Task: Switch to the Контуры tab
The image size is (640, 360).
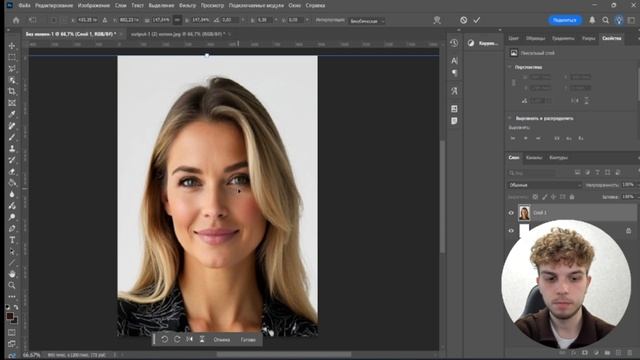Action: [x=558, y=158]
